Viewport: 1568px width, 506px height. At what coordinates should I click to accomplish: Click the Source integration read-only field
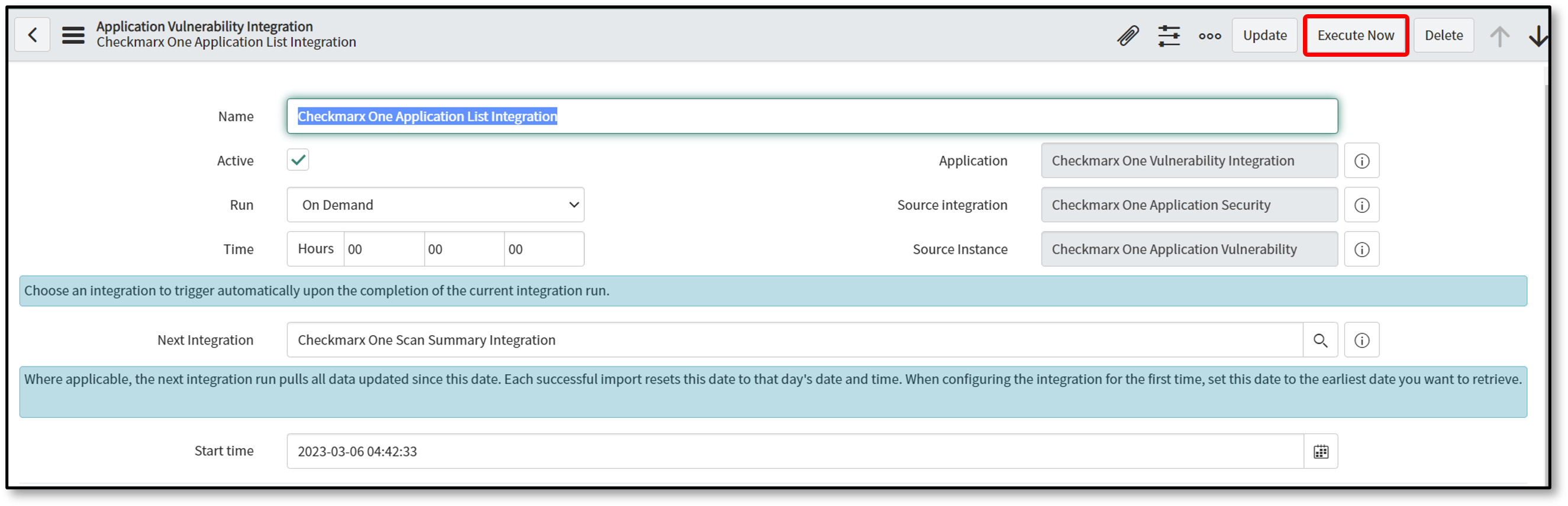coord(1189,206)
